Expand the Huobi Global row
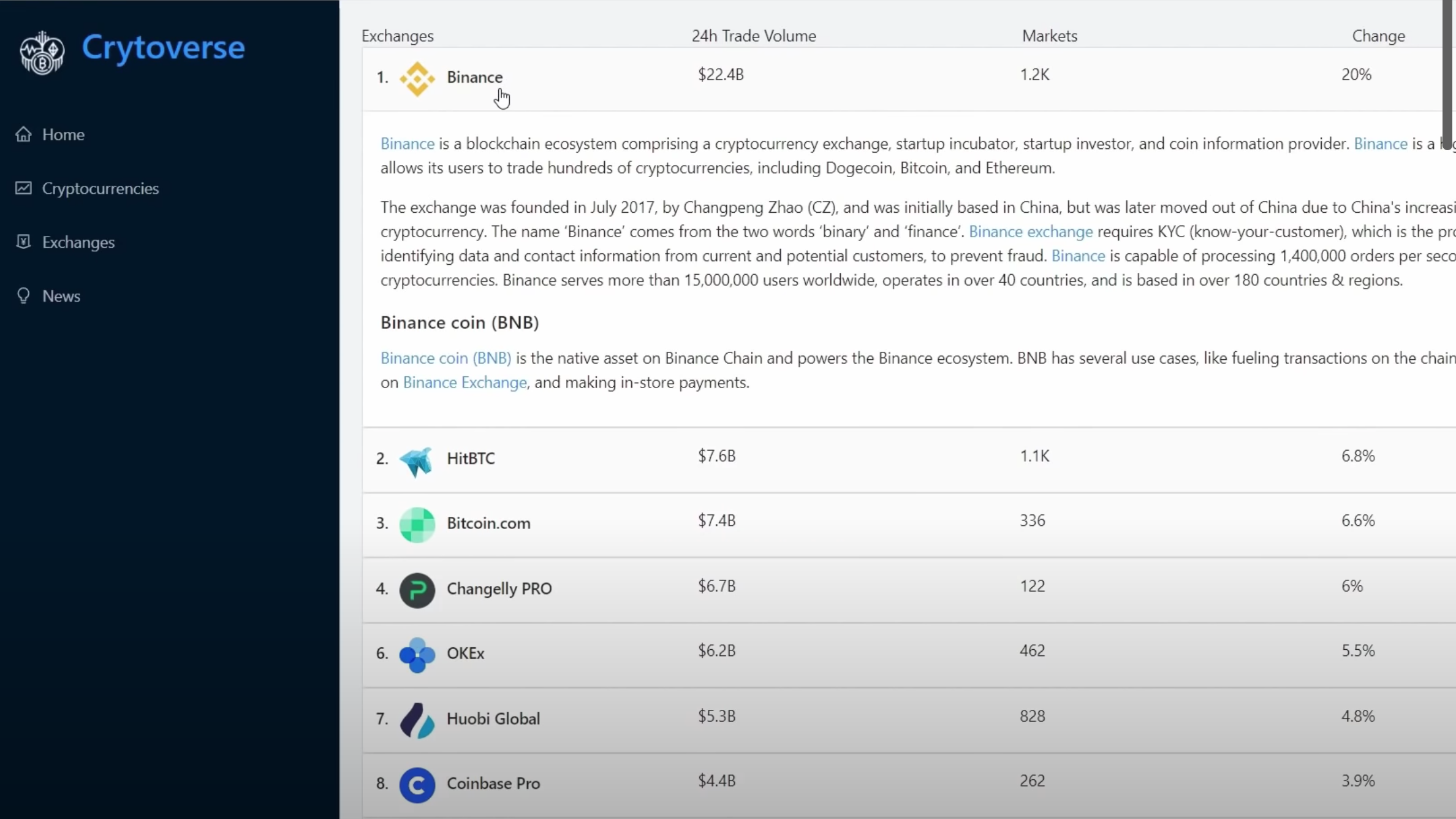1456x819 pixels. click(909, 720)
